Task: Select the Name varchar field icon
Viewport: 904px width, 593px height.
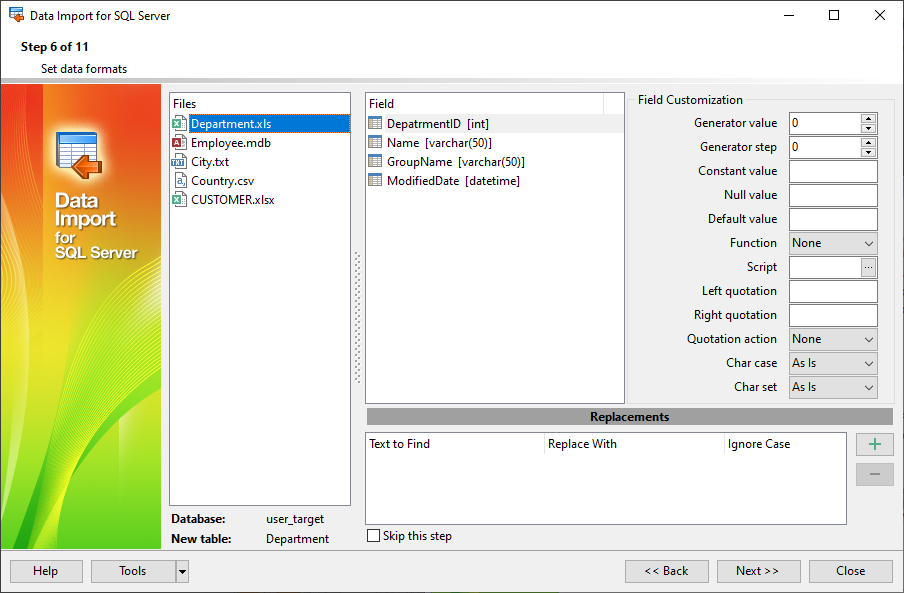Action: pyautogui.click(x=372, y=142)
